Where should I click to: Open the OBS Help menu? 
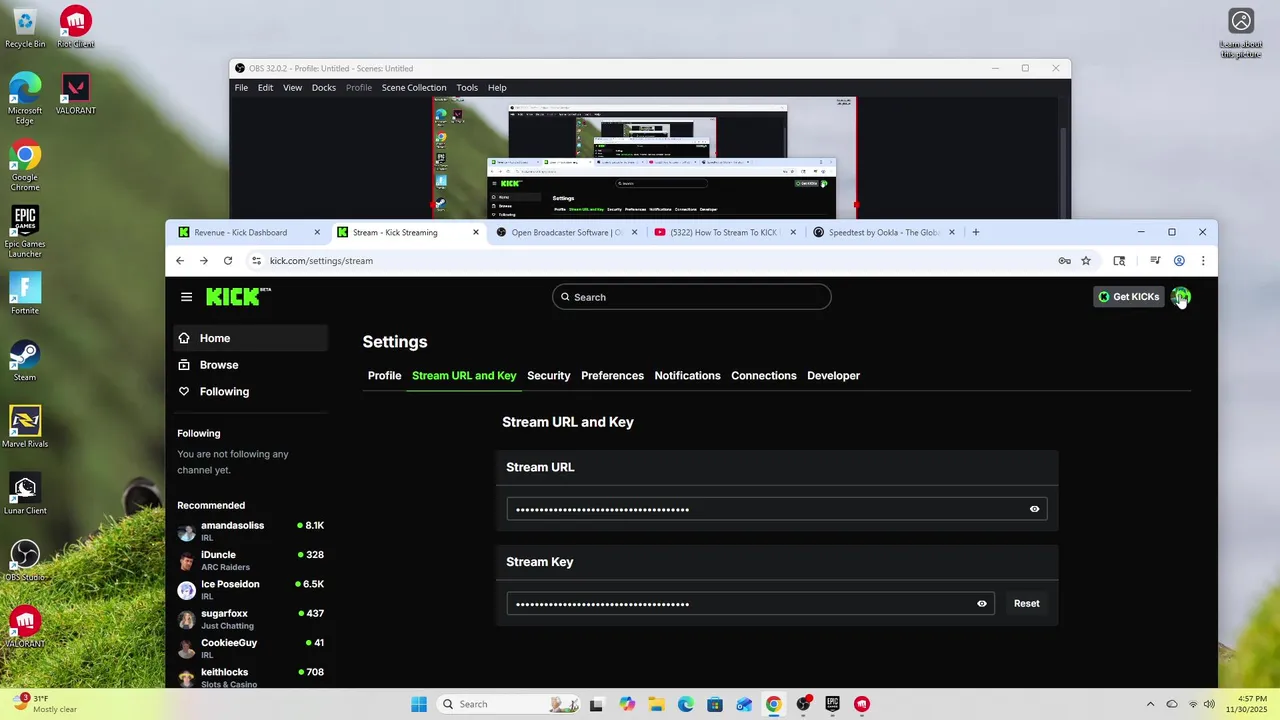497,88
